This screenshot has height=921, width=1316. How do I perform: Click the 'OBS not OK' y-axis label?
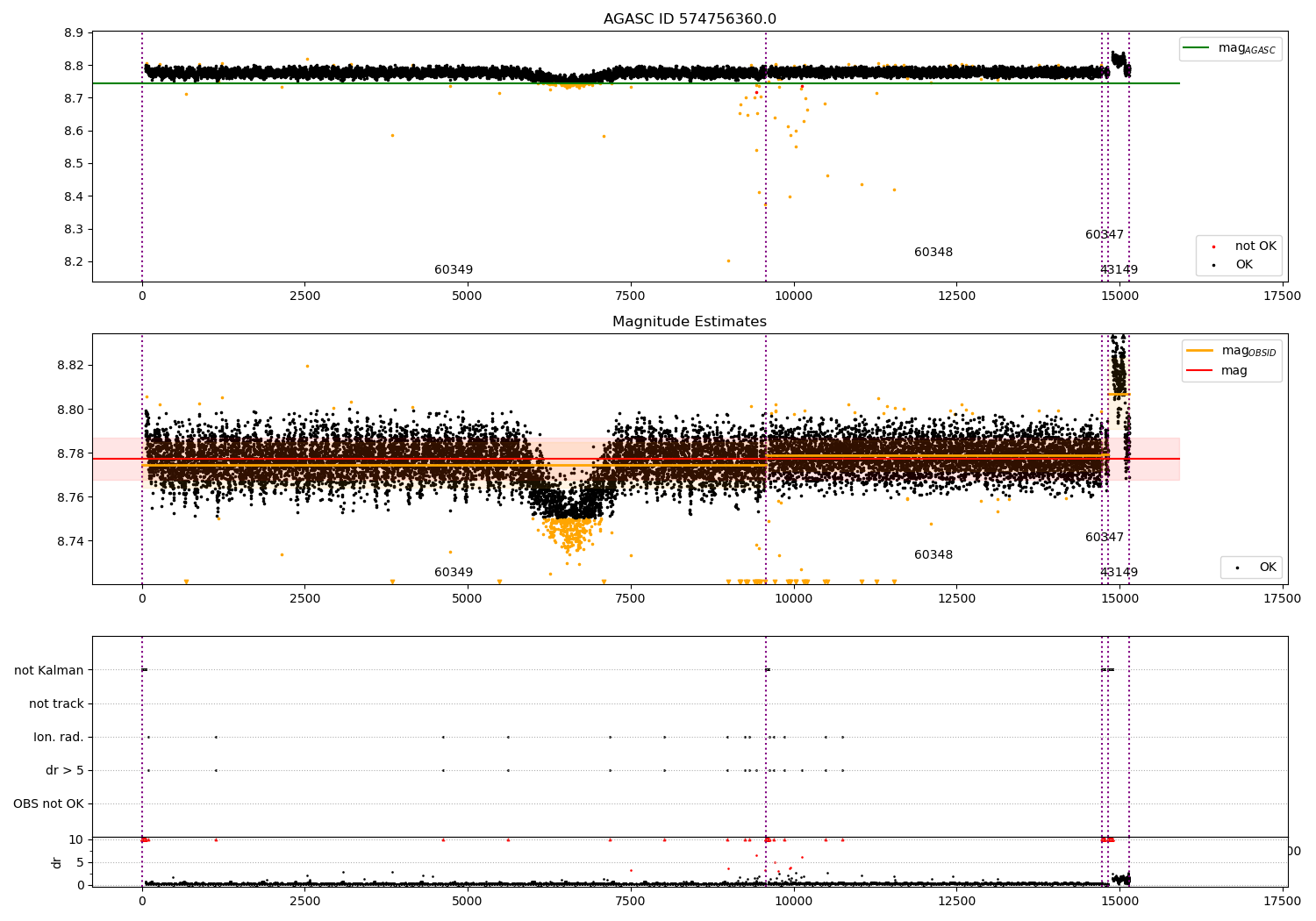point(49,803)
